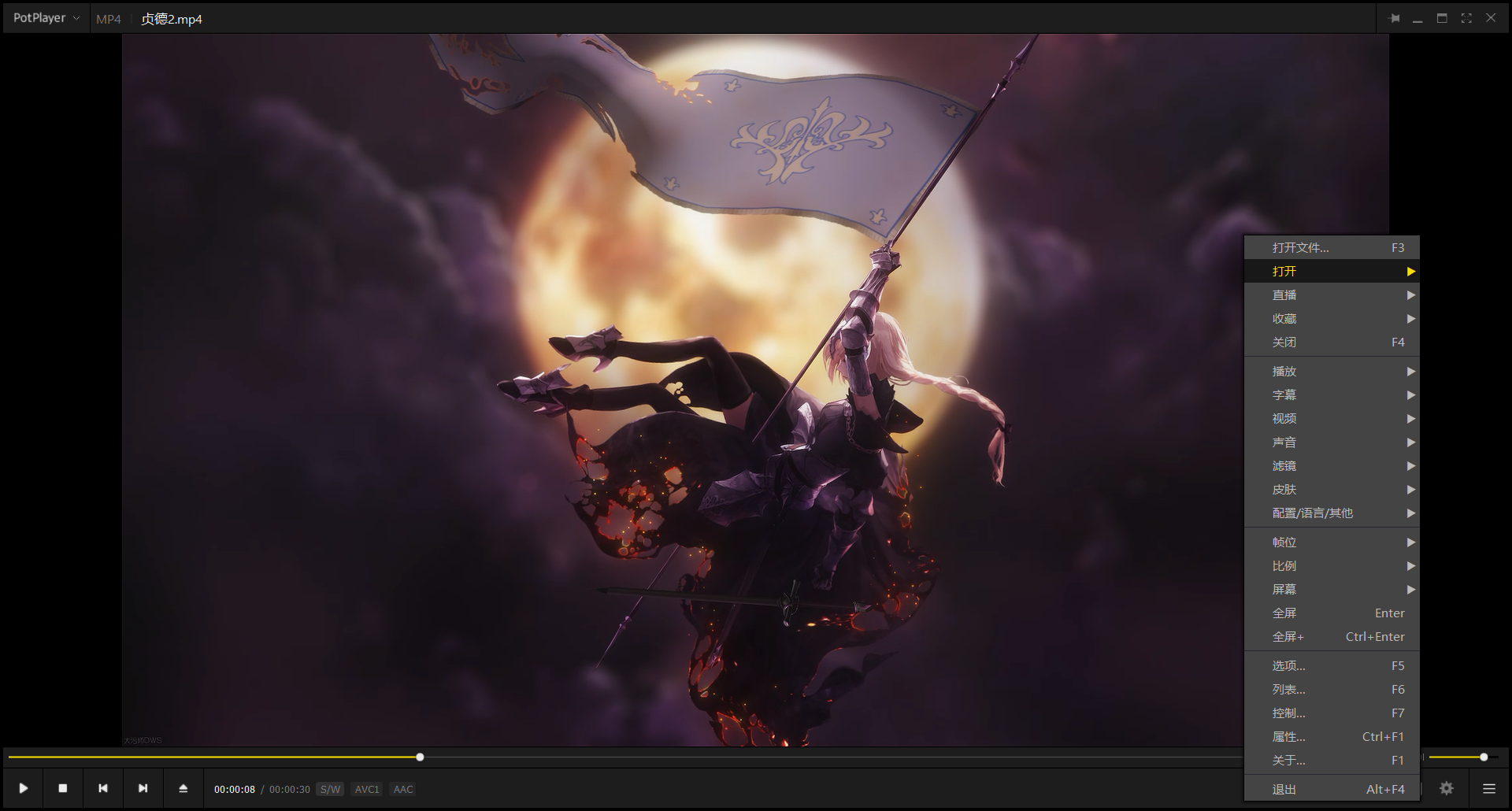1512x811 pixels.
Task: Open the playlist hamburger icon
Action: (x=1489, y=788)
